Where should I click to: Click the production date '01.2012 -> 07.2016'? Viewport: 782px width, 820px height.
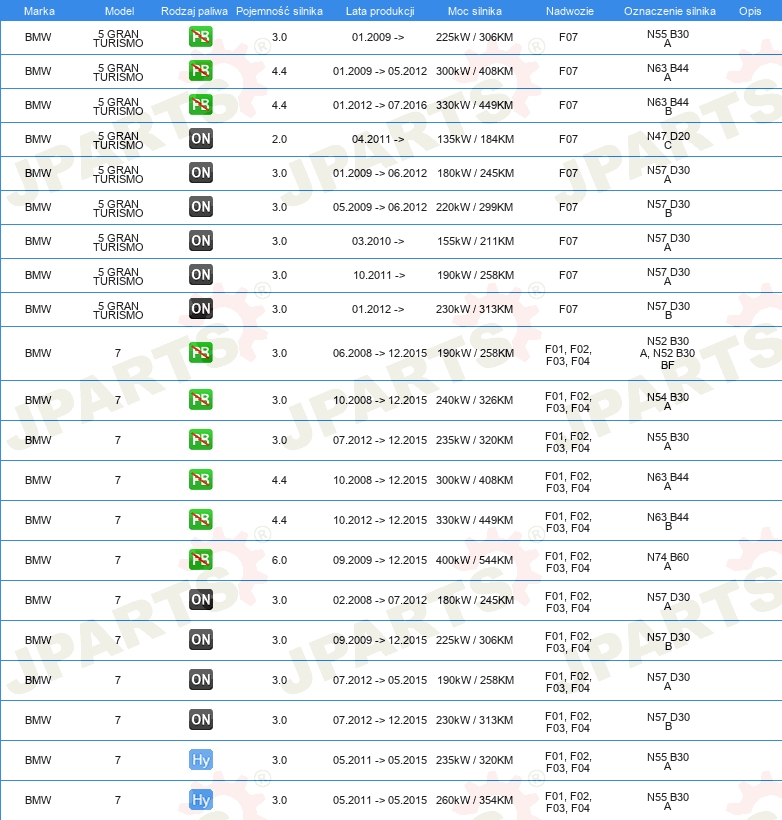[380, 105]
